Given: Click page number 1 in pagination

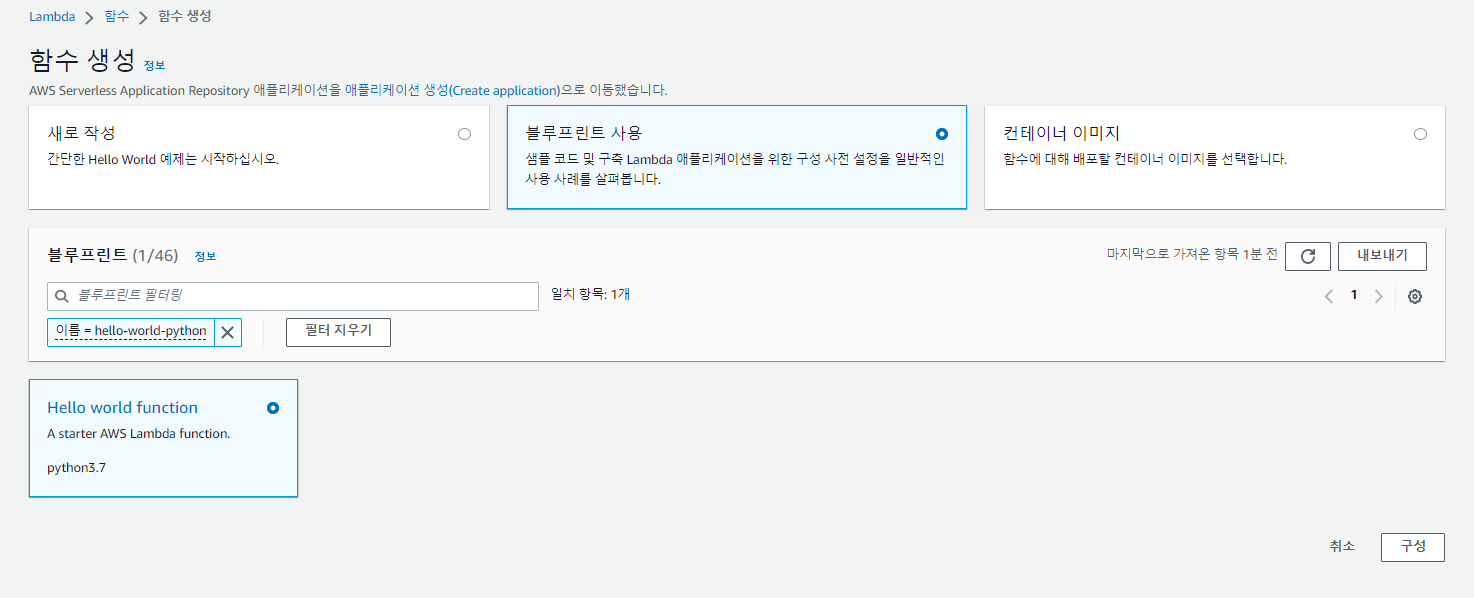Looking at the screenshot, I should (1354, 295).
